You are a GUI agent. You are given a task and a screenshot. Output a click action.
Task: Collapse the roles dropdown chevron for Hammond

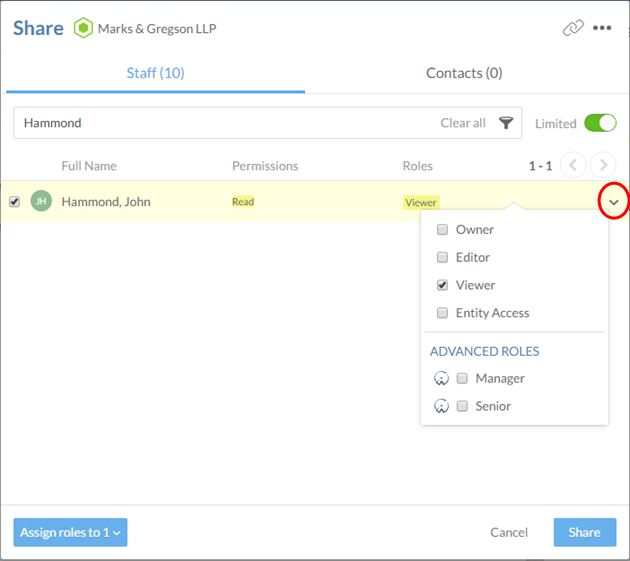pos(614,203)
